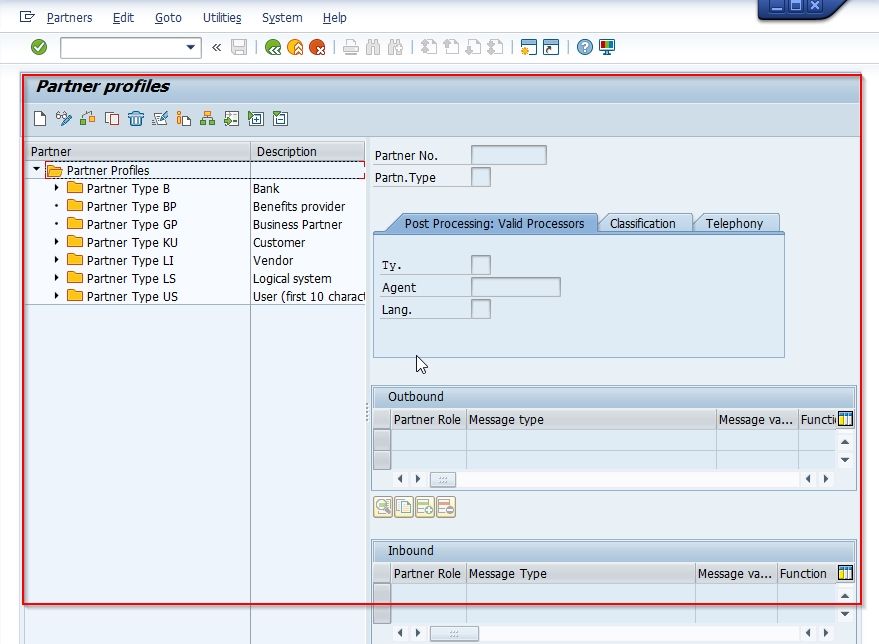Click the Save disk icon
Image resolution: width=879 pixels, height=644 pixels.
tap(239, 47)
